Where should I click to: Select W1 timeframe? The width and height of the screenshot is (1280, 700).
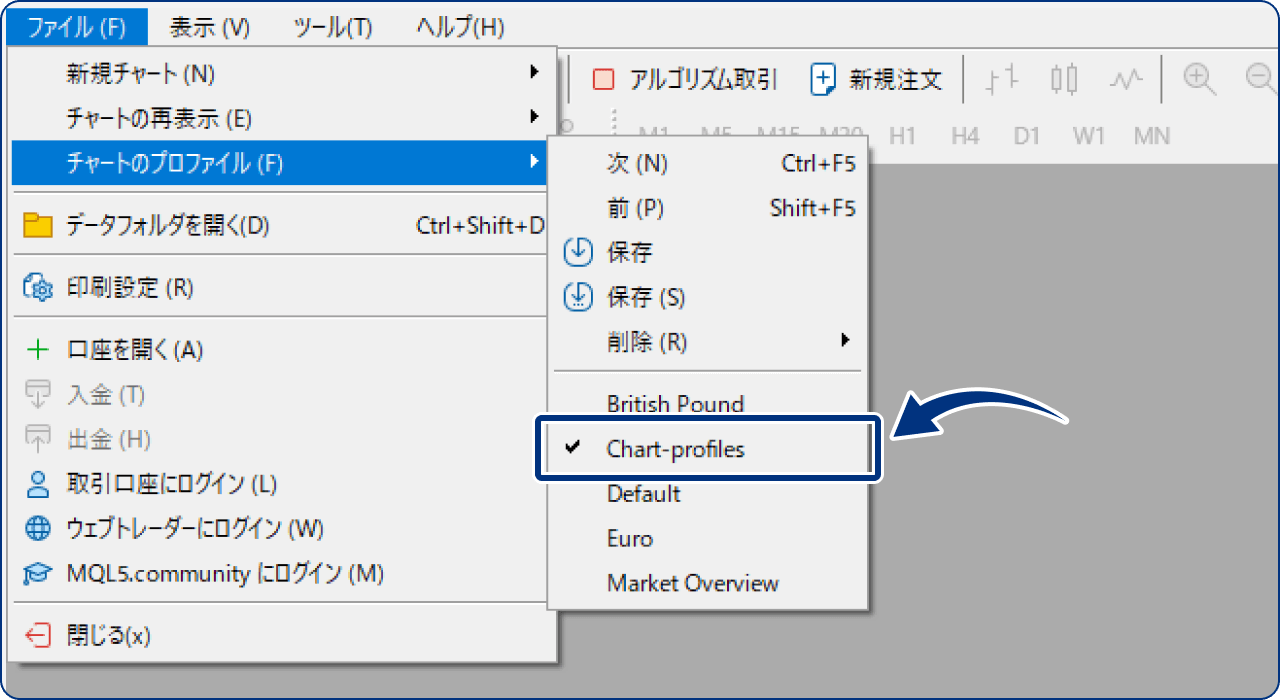1088,135
